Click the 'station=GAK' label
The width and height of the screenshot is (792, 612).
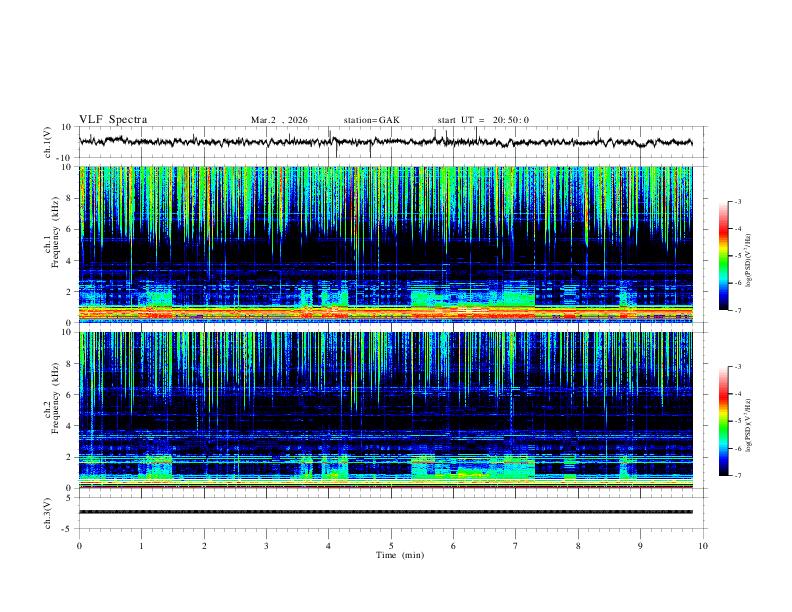(371, 120)
